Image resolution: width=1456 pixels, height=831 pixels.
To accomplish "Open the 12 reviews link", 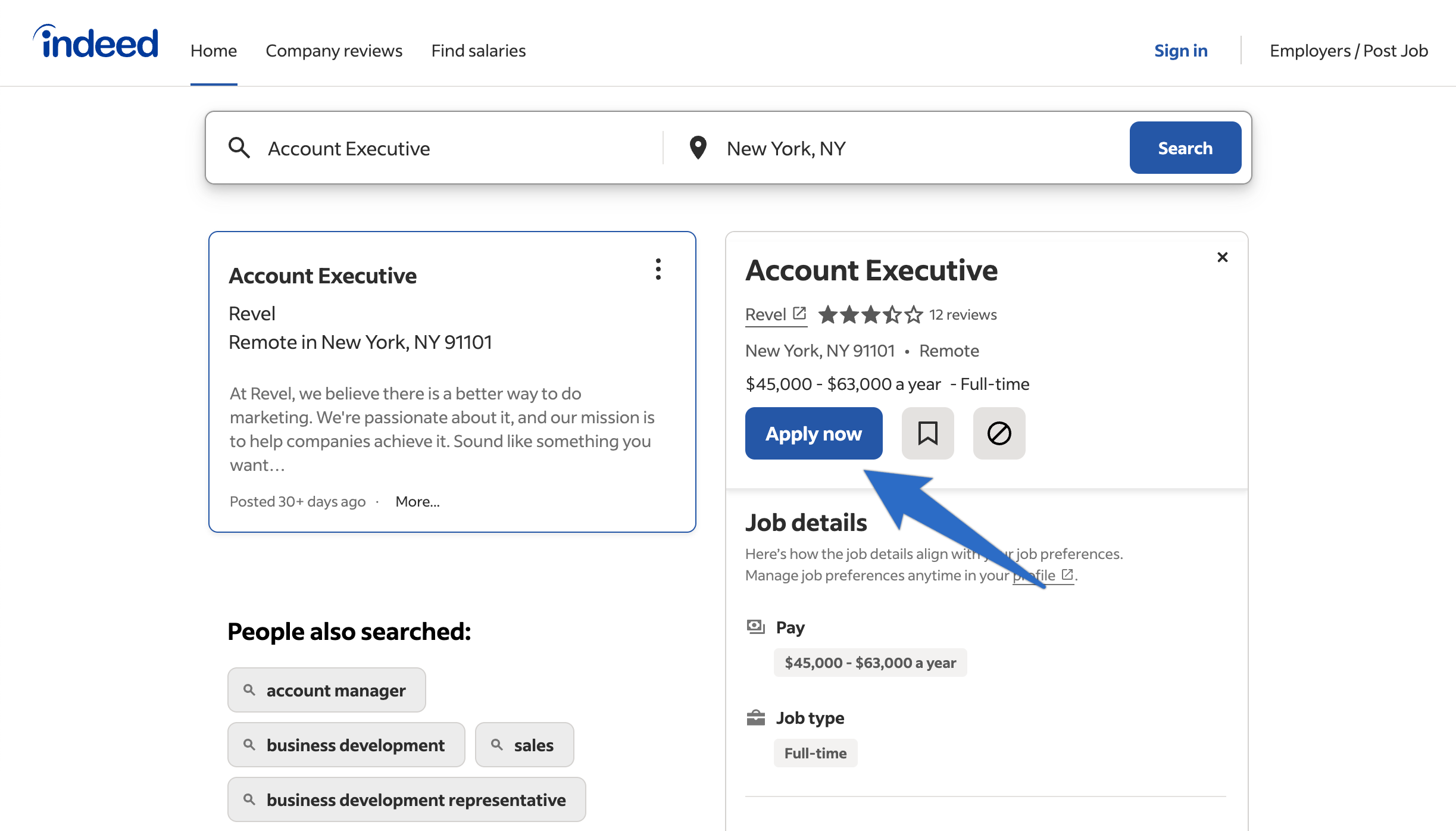I will (x=963, y=314).
